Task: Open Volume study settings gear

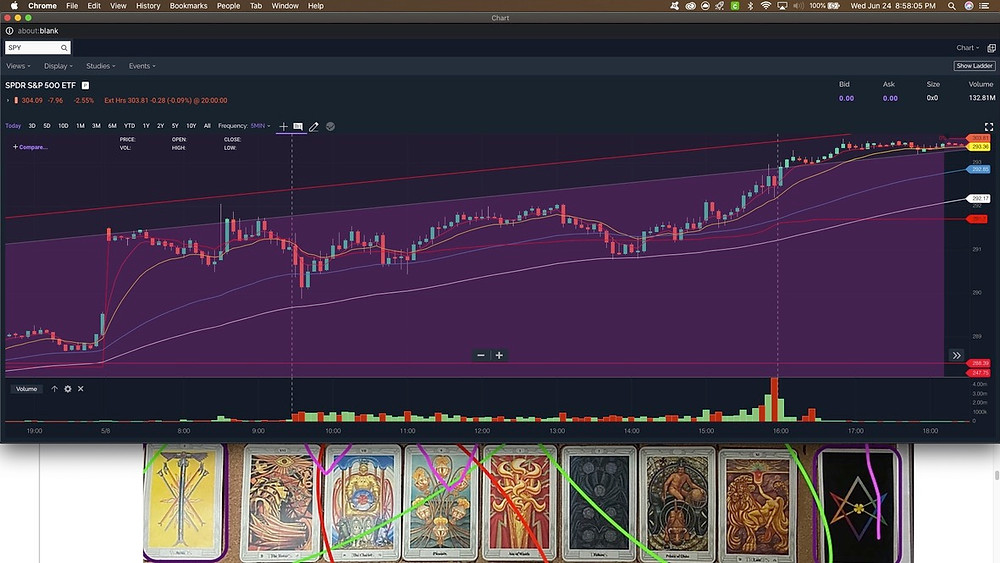Action: (x=68, y=389)
